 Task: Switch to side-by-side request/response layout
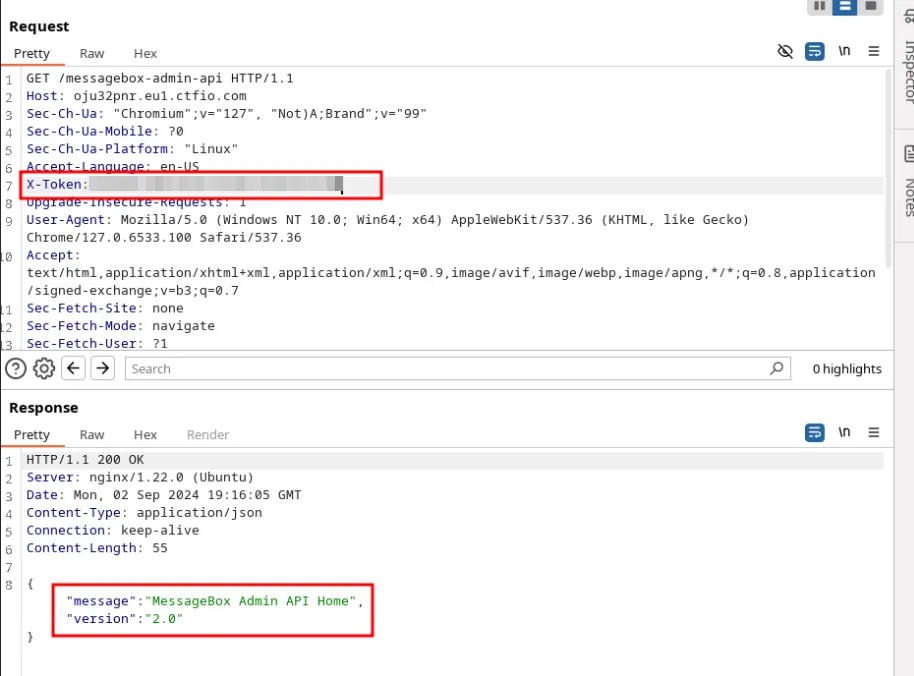point(821,6)
